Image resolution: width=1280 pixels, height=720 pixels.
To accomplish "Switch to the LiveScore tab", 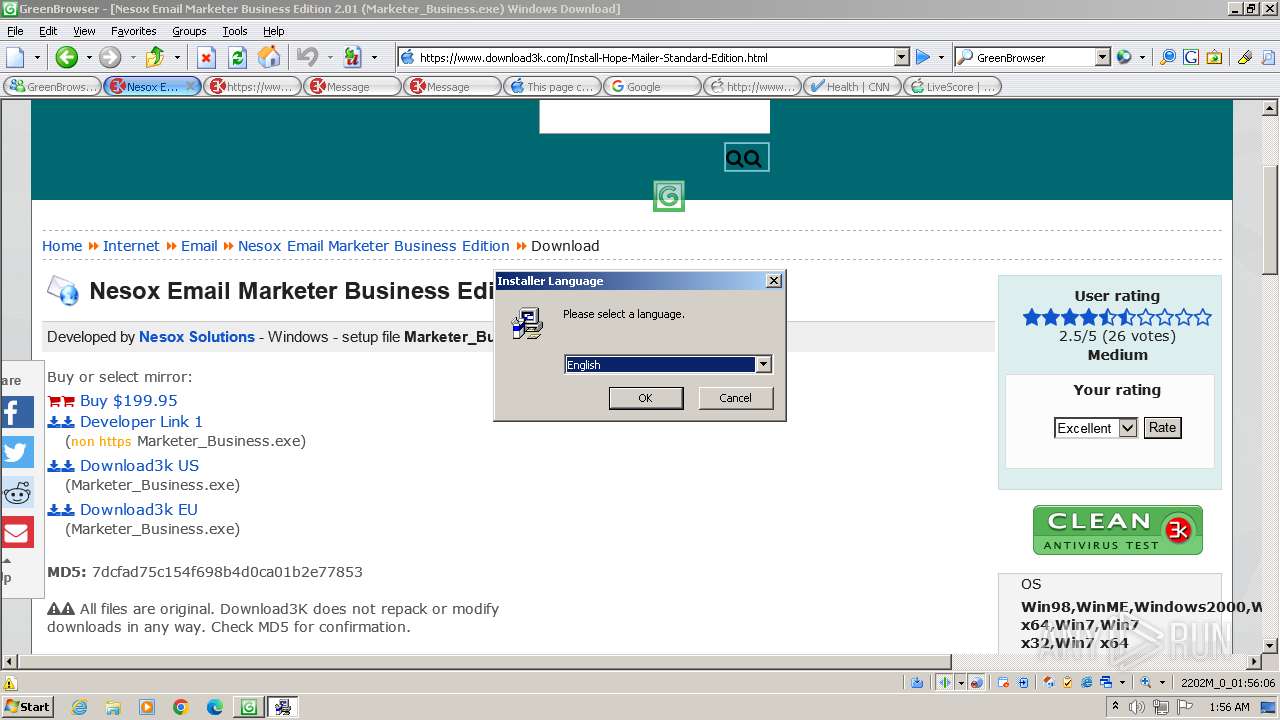I will [952, 87].
